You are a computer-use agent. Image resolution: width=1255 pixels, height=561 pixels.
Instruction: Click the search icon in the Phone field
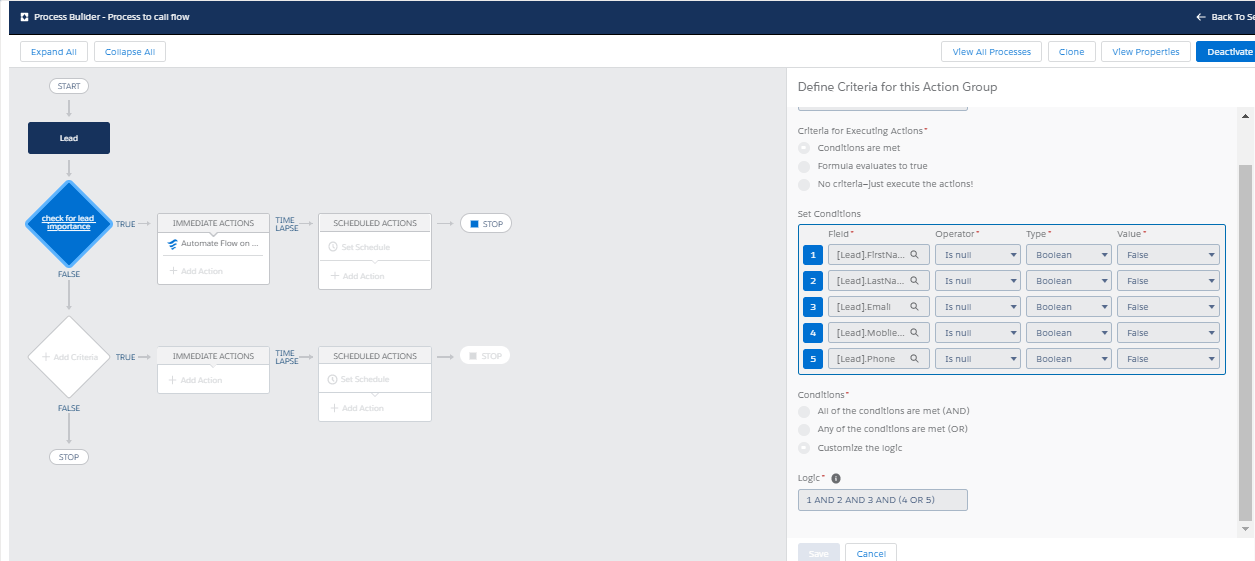(914, 359)
